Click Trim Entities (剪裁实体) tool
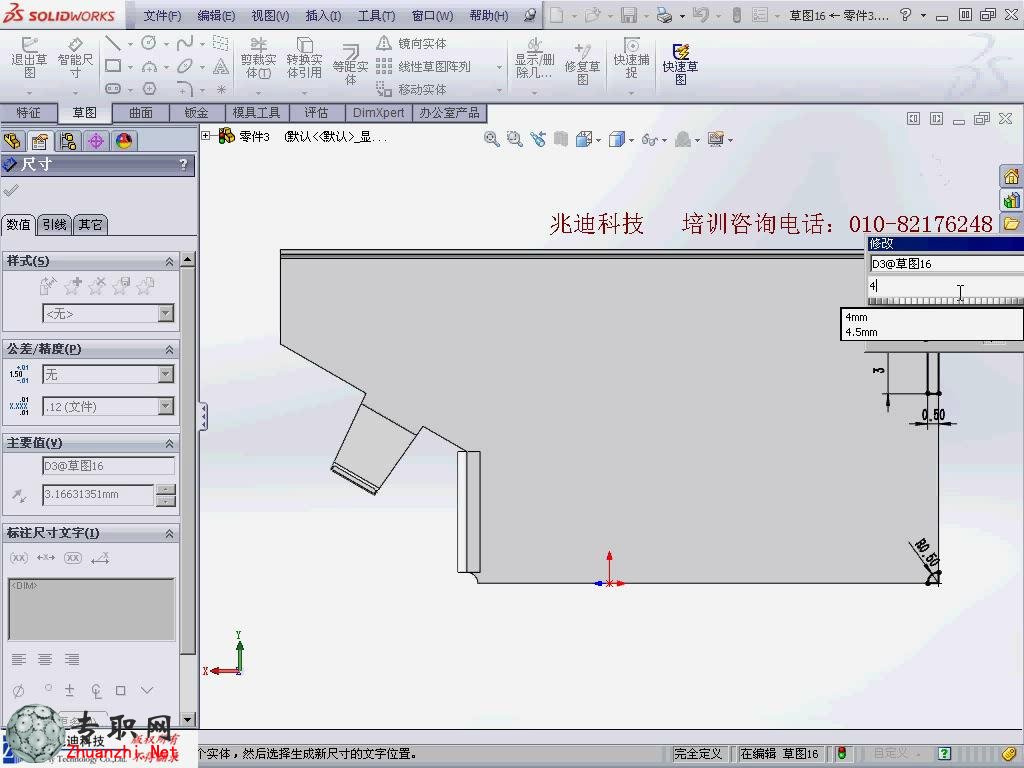Viewport: 1024px width, 768px height. click(x=259, y=58)
